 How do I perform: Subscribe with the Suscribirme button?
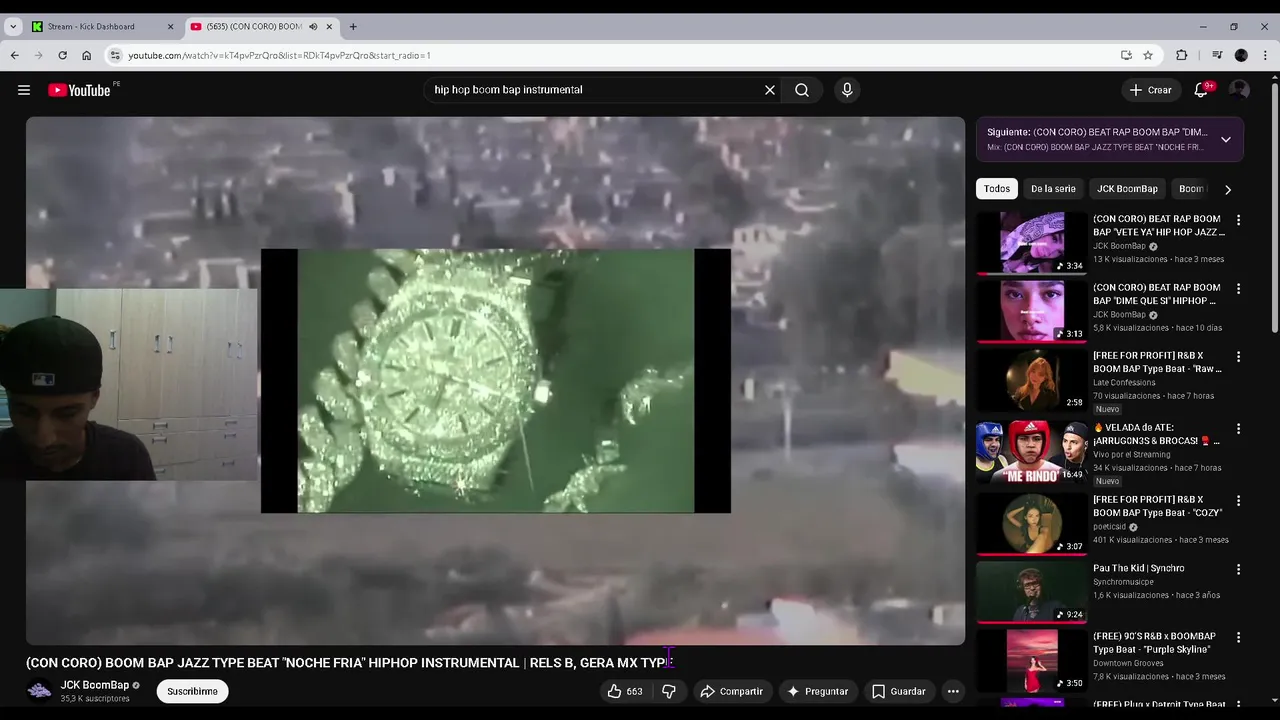pos(192,691)
